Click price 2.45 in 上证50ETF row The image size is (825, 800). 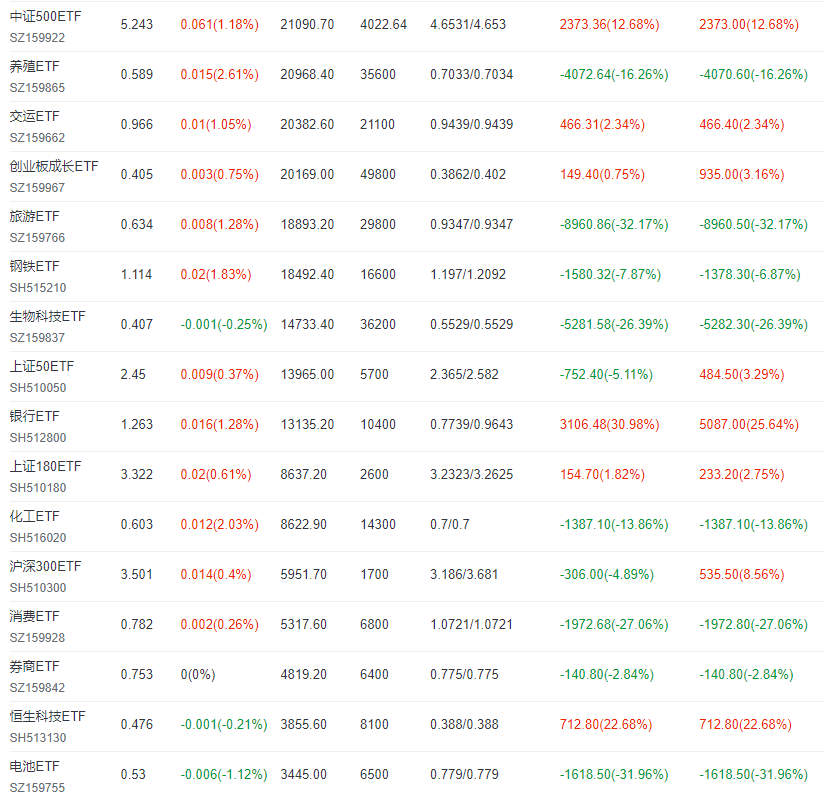(133, 375)
